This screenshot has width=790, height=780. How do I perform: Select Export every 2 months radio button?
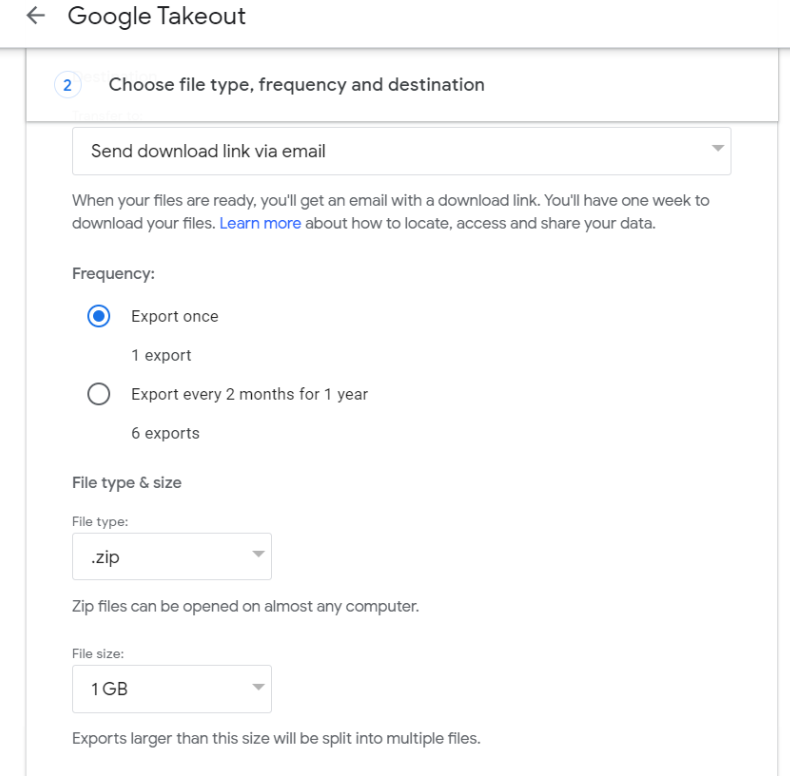click(99, 394)
